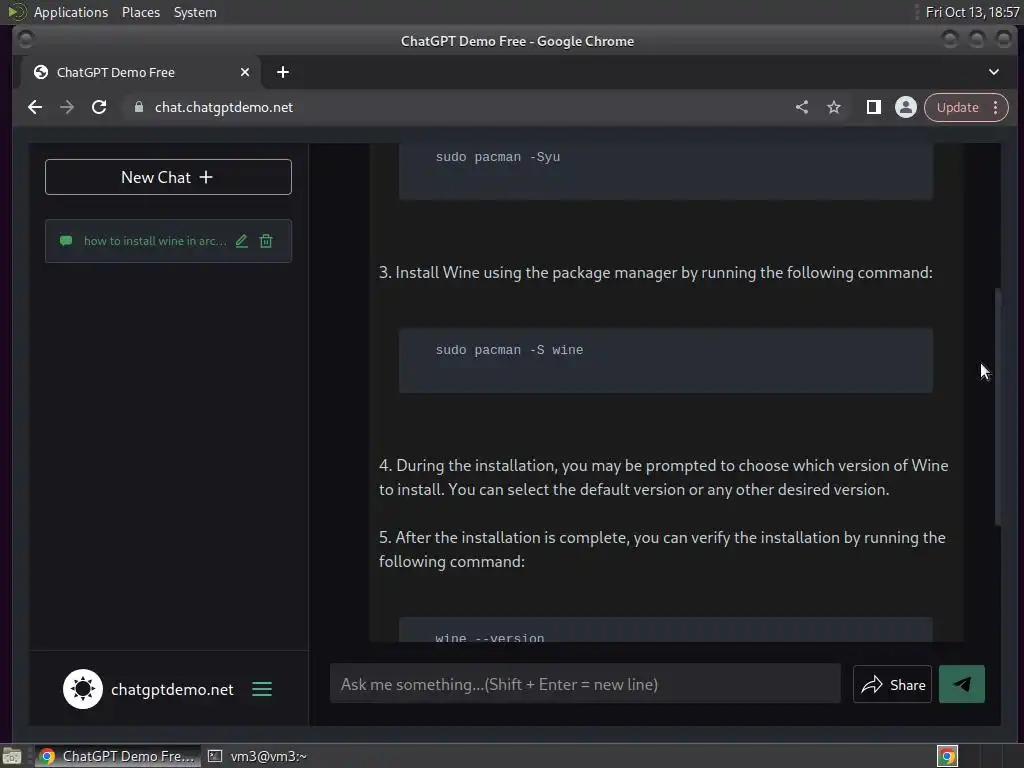This screenshot has width=1024, height=768.
Task: Click the MATE logo icon top-left
Action: pyautogui.click(x=16, y=12)
